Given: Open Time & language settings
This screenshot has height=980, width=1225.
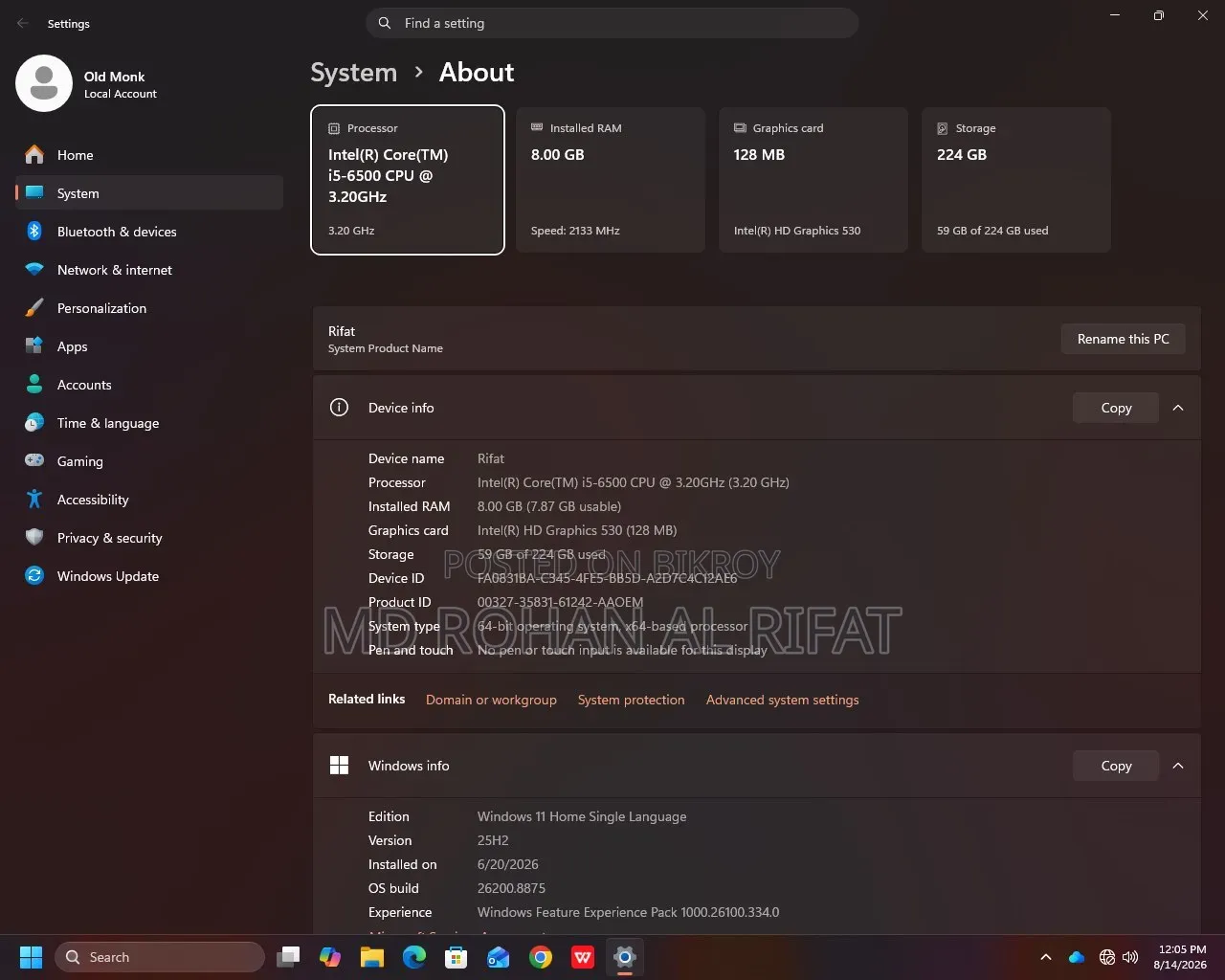Looking at the screenshot, I should pos(149,423).
